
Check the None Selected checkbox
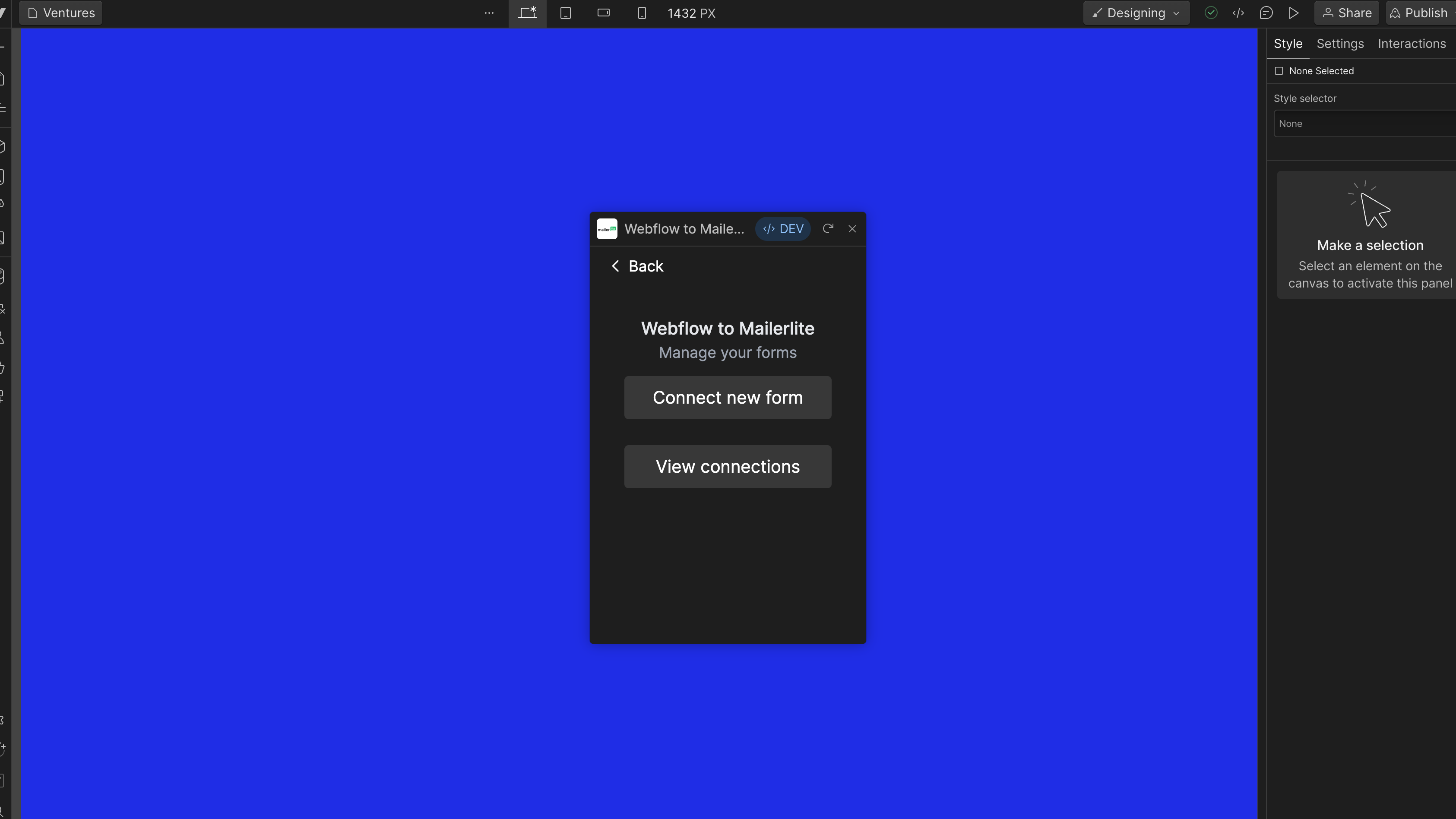1279,71
